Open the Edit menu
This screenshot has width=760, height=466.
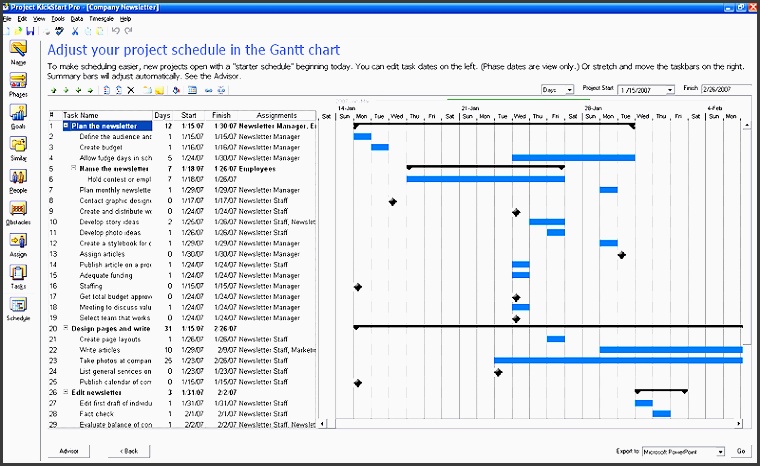pyautogui.click(x=22, y=19)
